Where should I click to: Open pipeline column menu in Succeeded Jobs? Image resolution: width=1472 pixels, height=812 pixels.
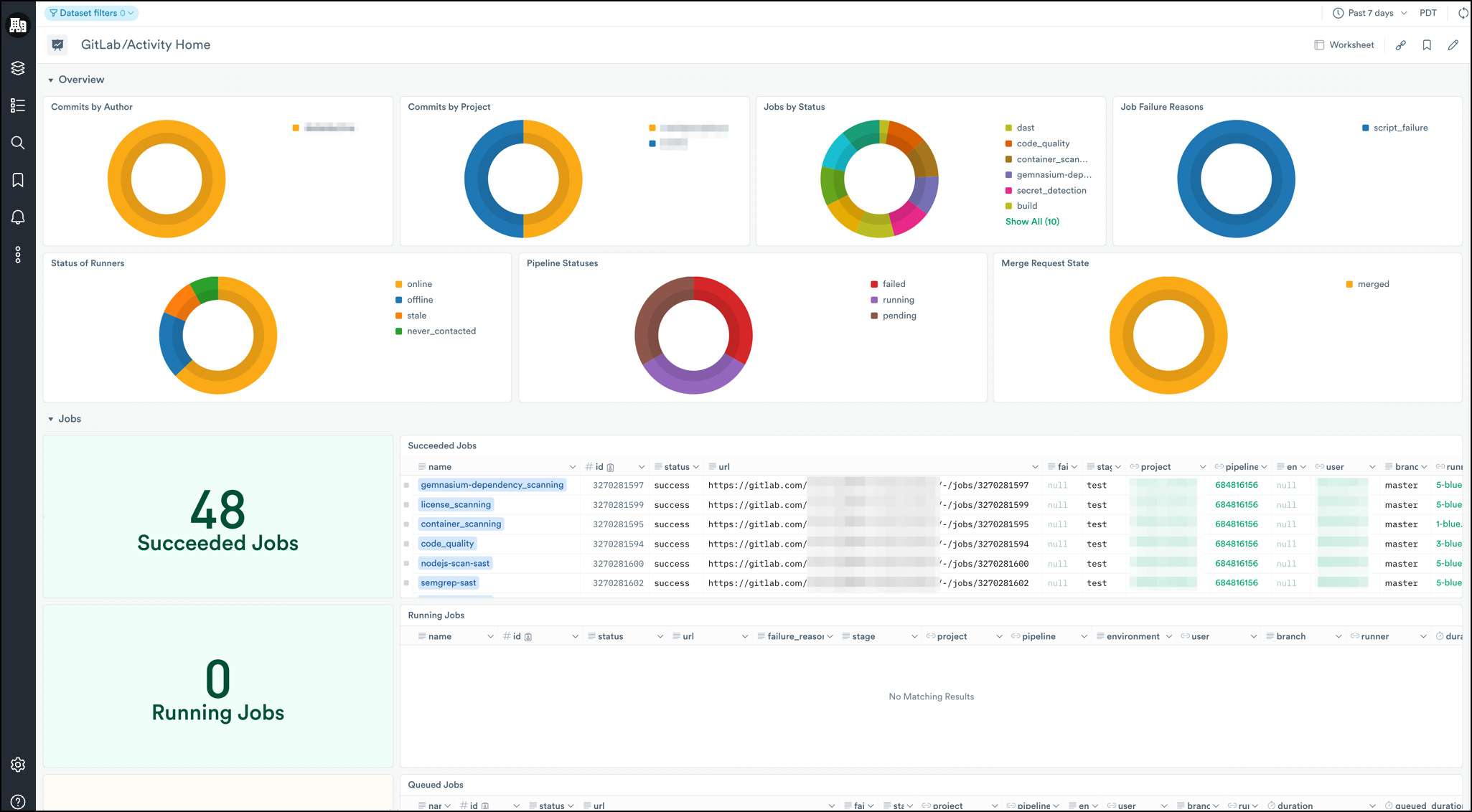1265,467
